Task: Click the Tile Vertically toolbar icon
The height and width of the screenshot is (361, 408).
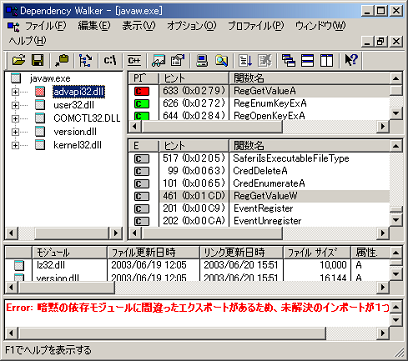Action: (327, 61)
